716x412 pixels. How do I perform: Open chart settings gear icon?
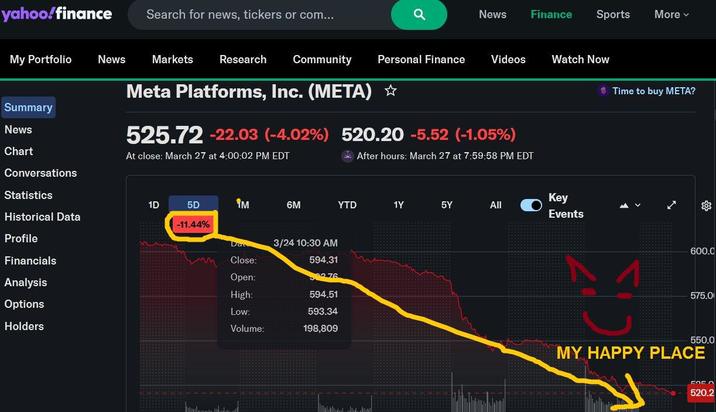coord(706,206)
